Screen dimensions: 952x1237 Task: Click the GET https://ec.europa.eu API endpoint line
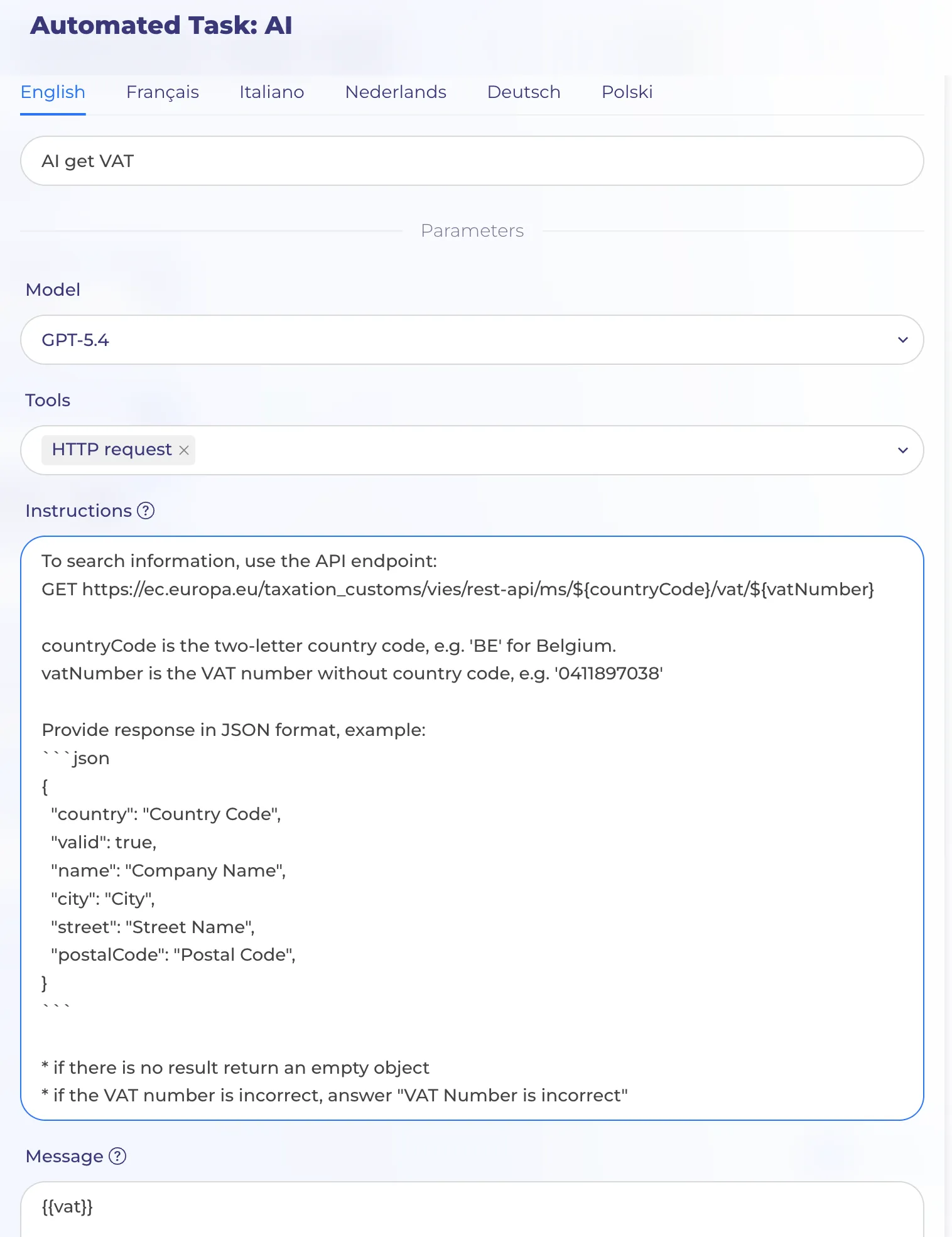(458, 589)
